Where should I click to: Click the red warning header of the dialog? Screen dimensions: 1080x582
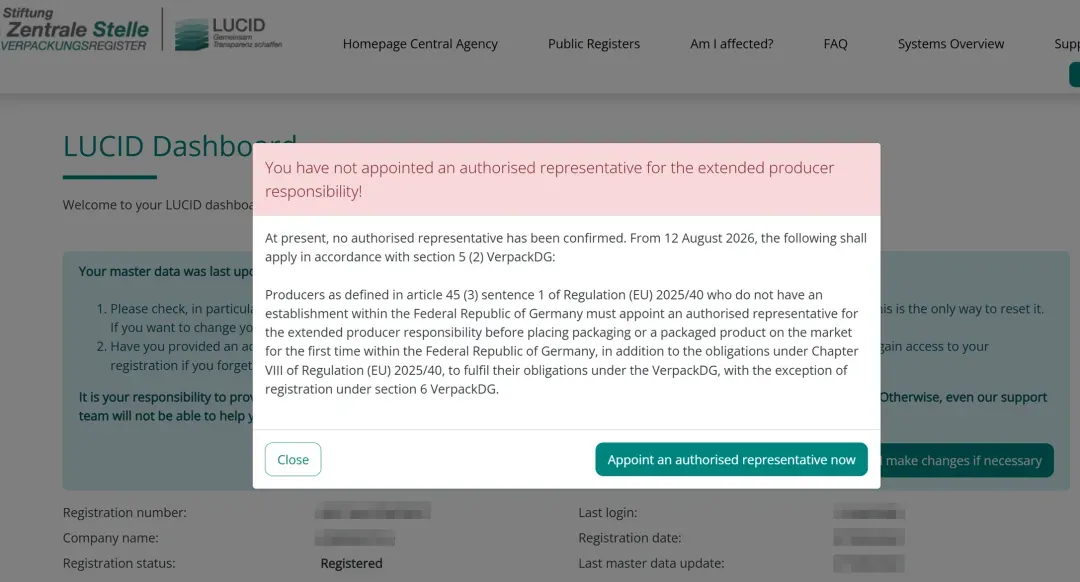566,180
